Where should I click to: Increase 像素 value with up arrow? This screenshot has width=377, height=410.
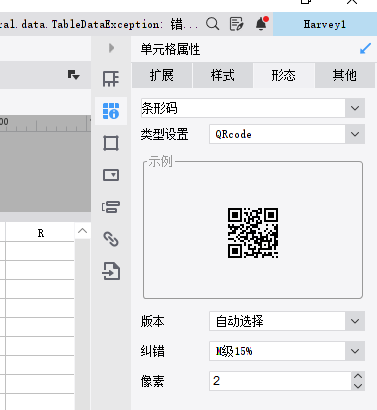coord(358,376)
